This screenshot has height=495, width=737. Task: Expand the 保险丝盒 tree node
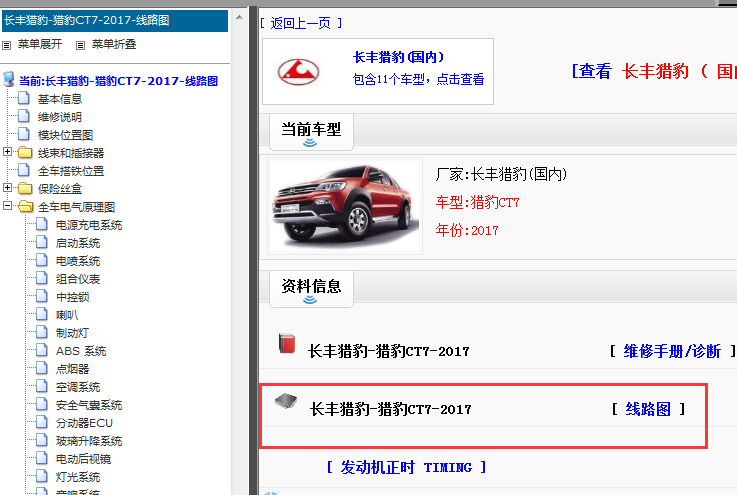tap(7, 188)
